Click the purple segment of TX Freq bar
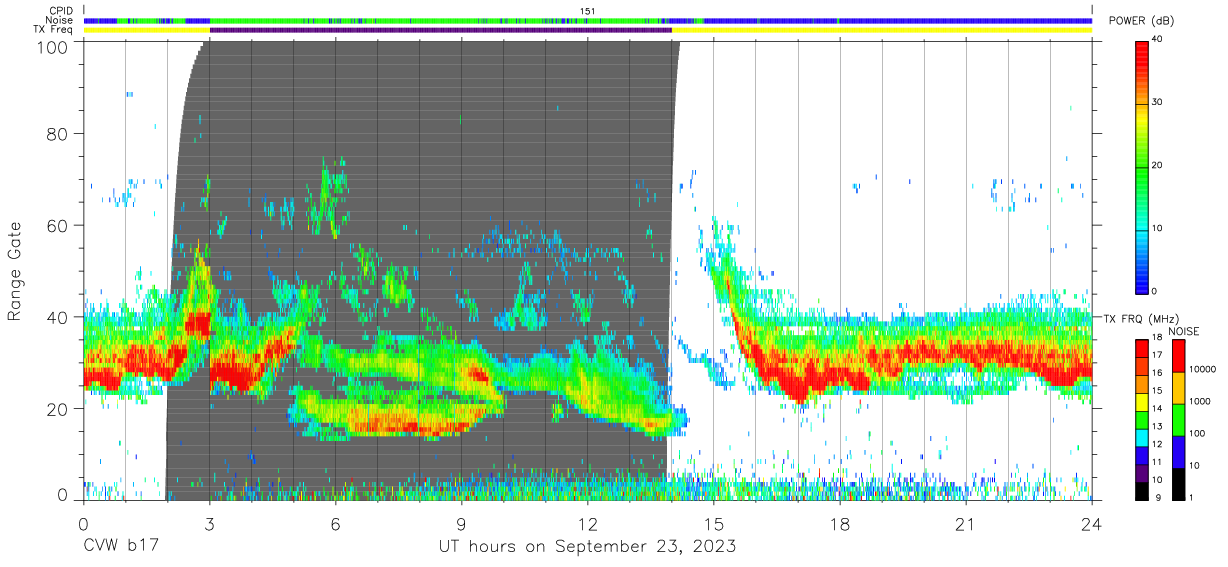Image resolution: width=1228 pixels, height=567 pixels. [440, 30]
